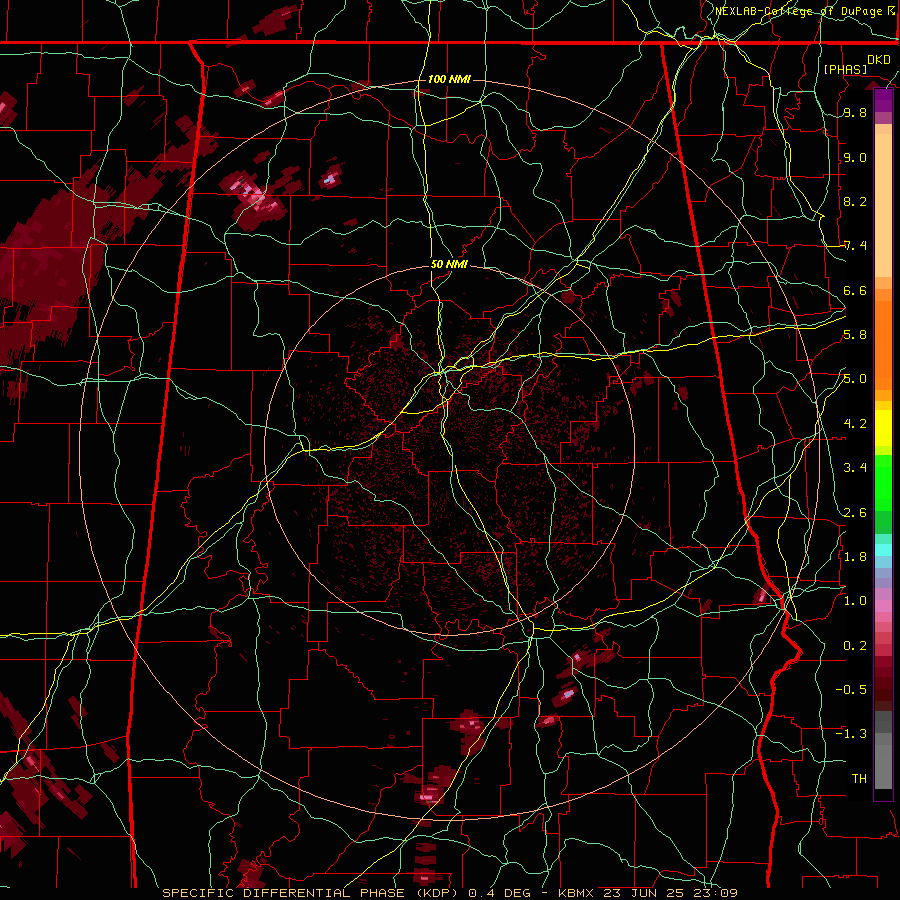Screen dimensions: 900x900
Task: Pick the peach segment of the color bar
Action: tap(883, 204)
